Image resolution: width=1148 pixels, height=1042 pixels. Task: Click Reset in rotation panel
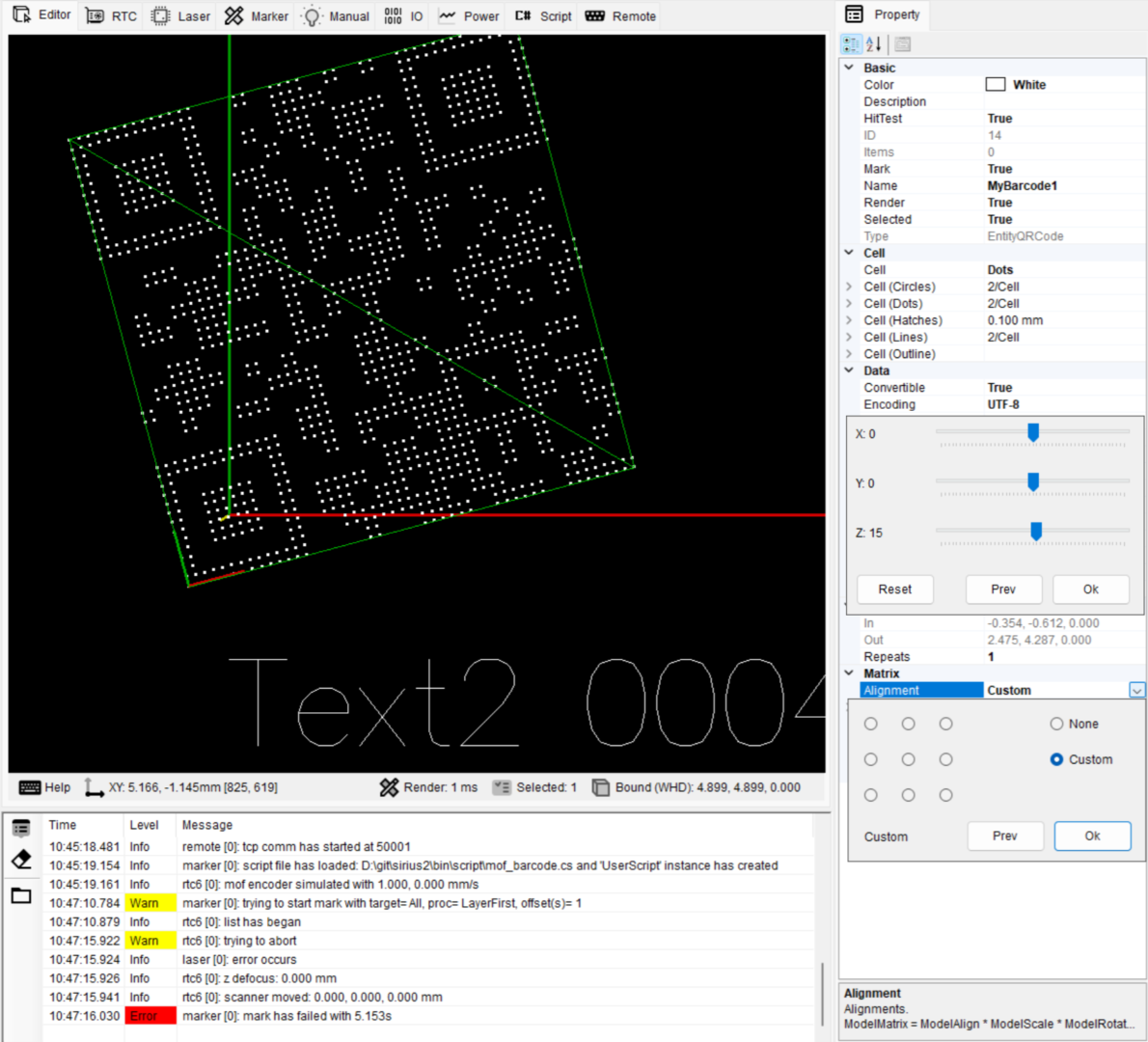[x=894, y=589]
